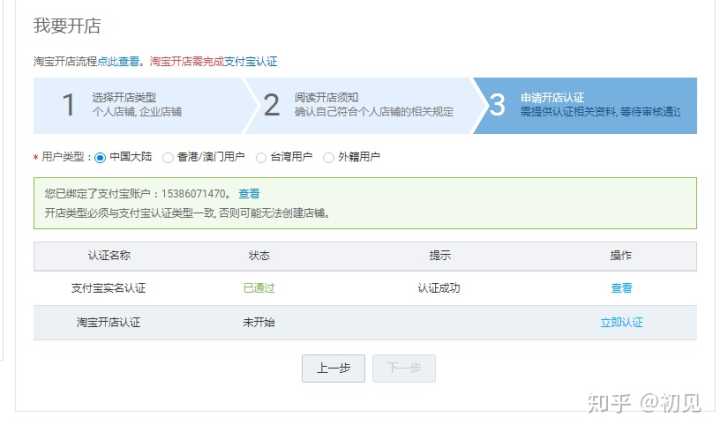Click the 支付宝实名认证 cell

(x=108, y=288)
